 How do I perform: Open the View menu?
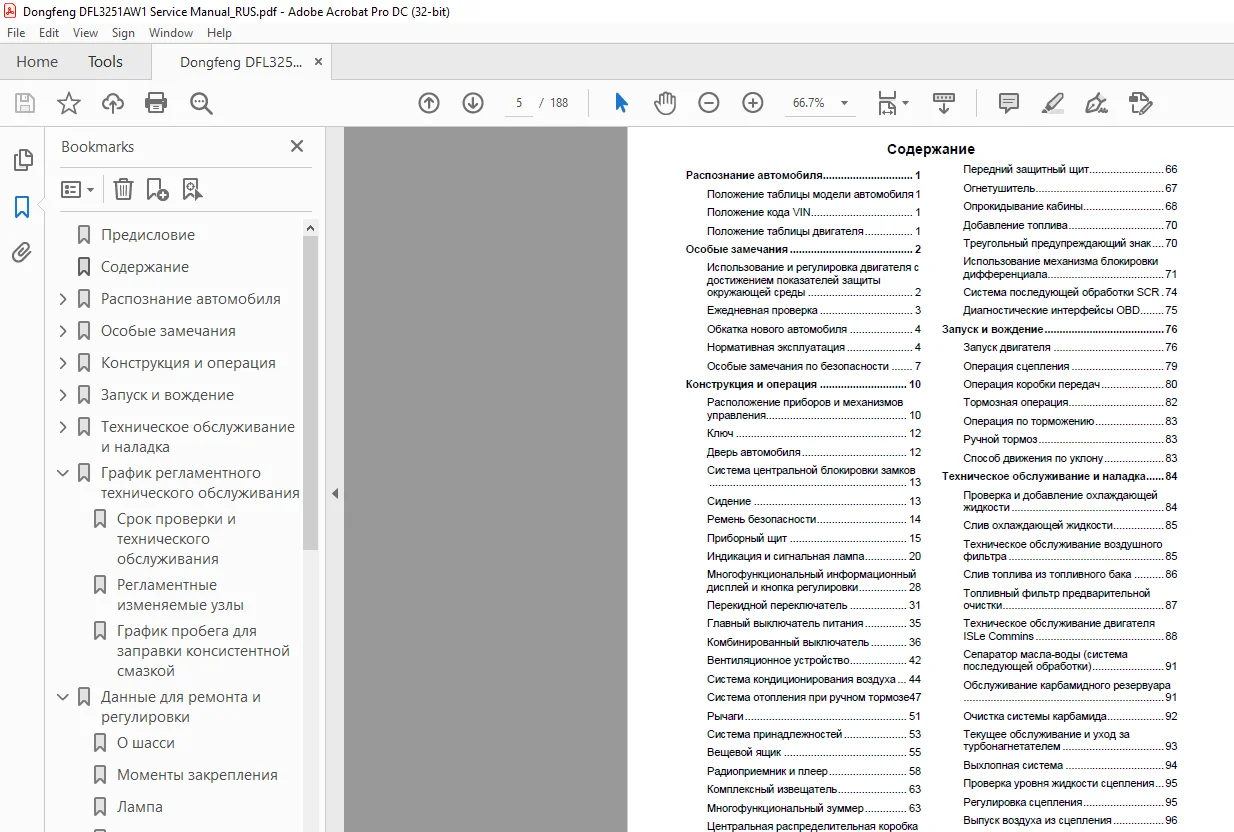coord(86,33)
